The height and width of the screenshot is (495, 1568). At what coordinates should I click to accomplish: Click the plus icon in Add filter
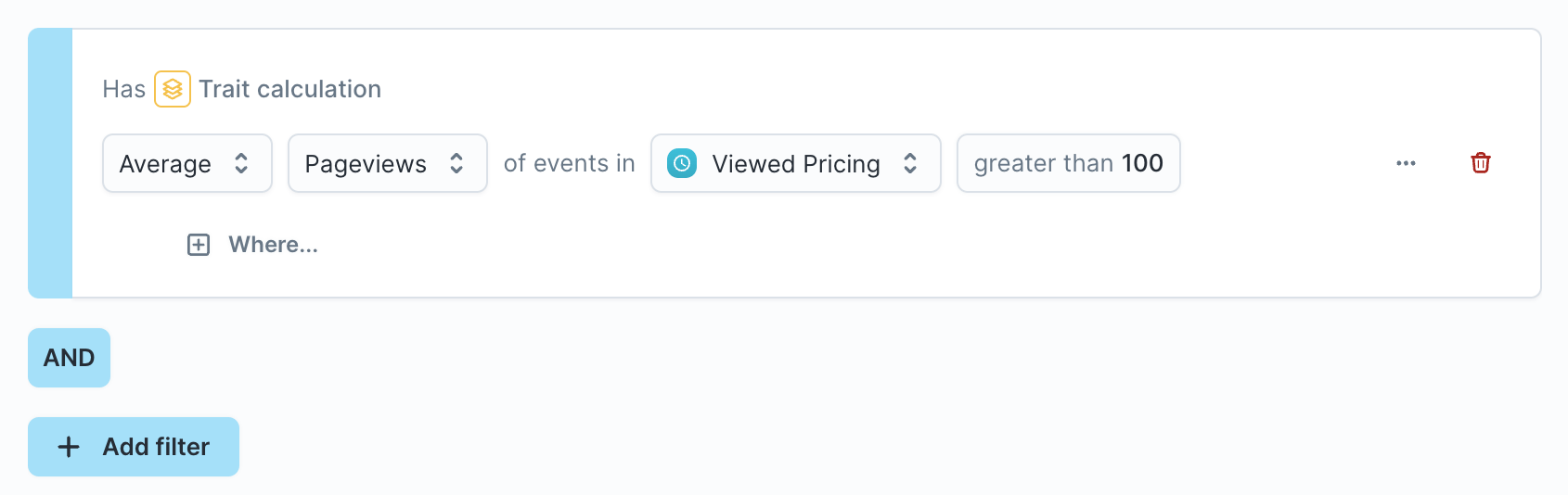click(69, 447)
